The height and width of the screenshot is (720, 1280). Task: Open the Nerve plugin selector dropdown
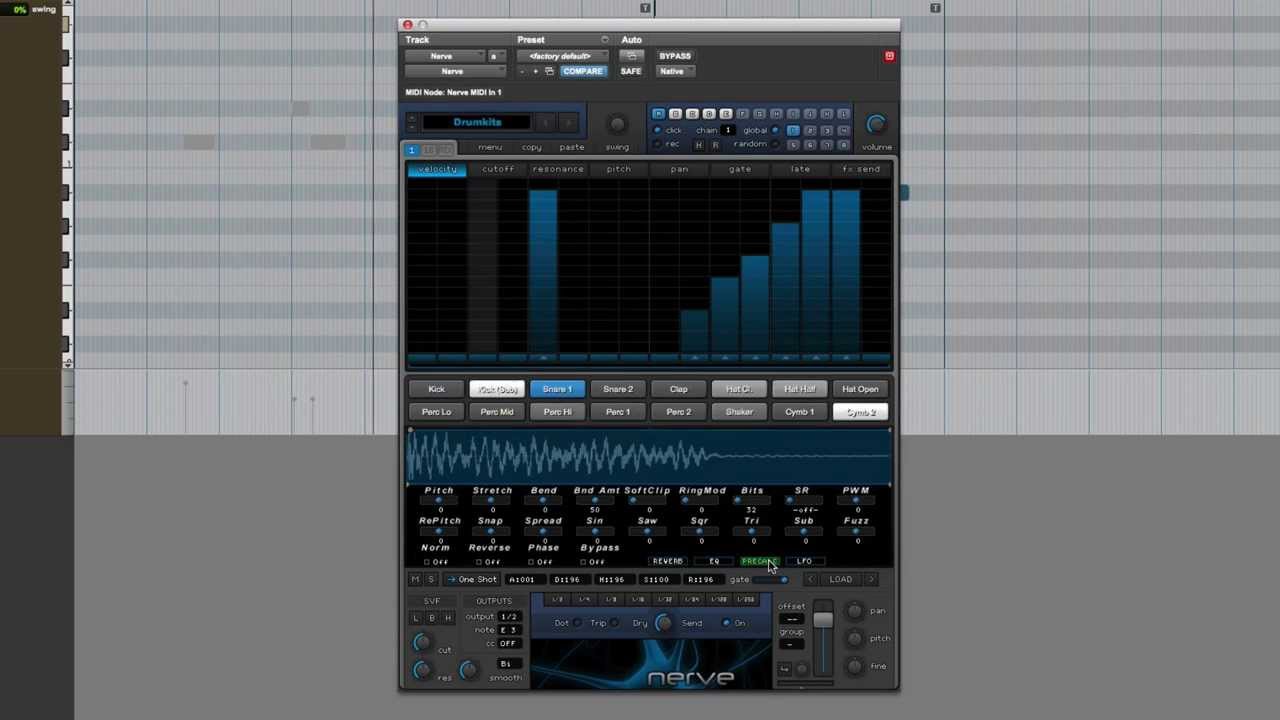(x=454, y=71)
